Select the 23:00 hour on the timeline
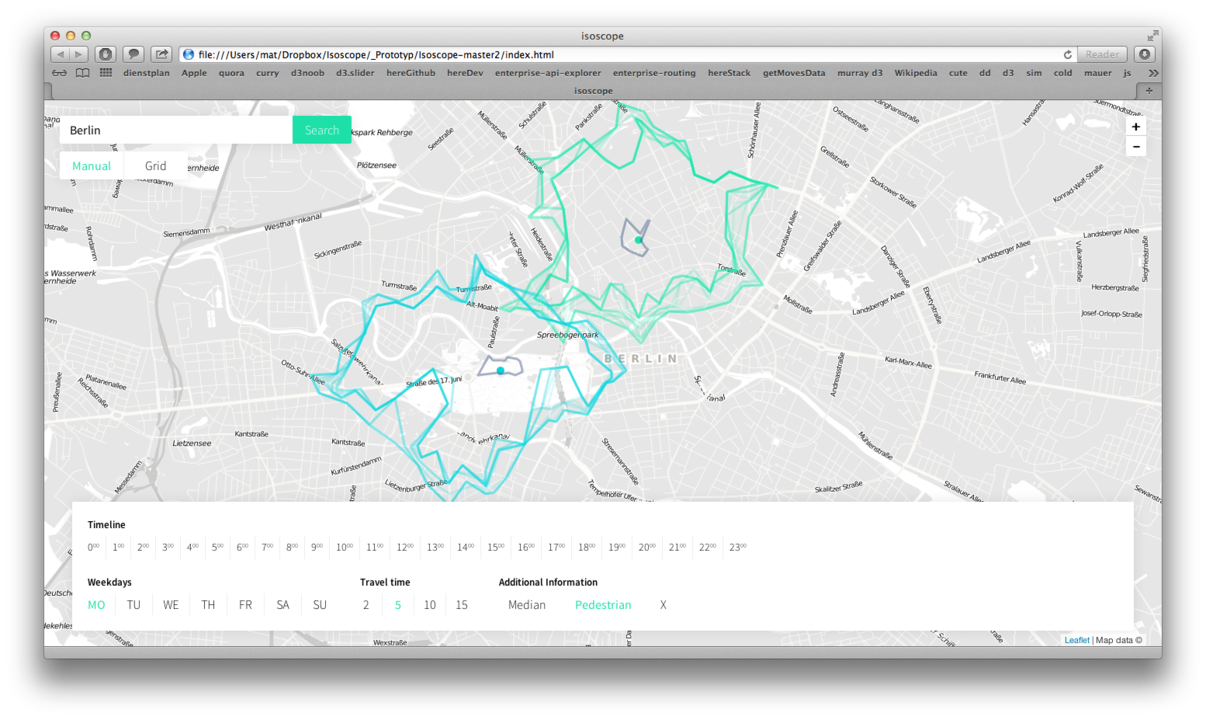The height and width of the screenshot is (720, 1206). tap(737, 547)
